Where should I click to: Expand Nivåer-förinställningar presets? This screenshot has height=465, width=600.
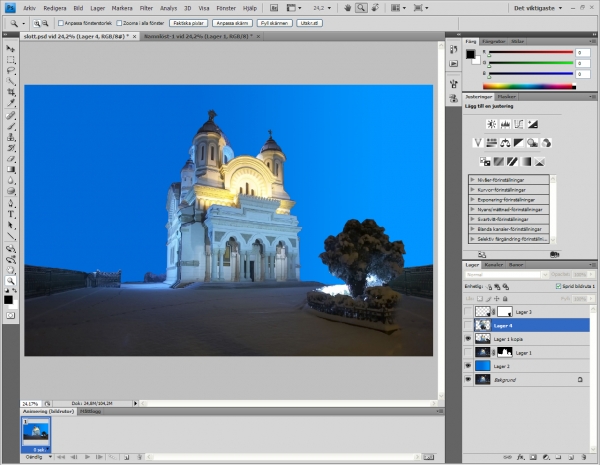click(x=473, y=179)
